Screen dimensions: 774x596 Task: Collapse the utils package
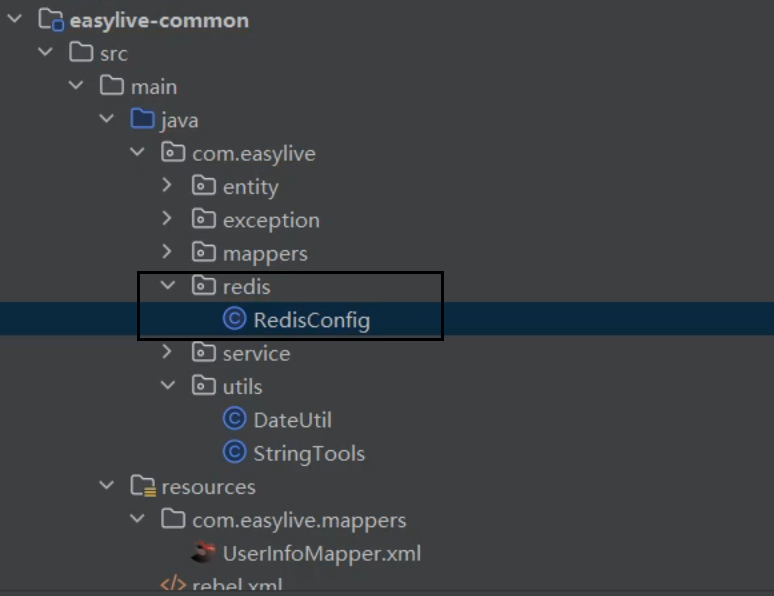167,386
